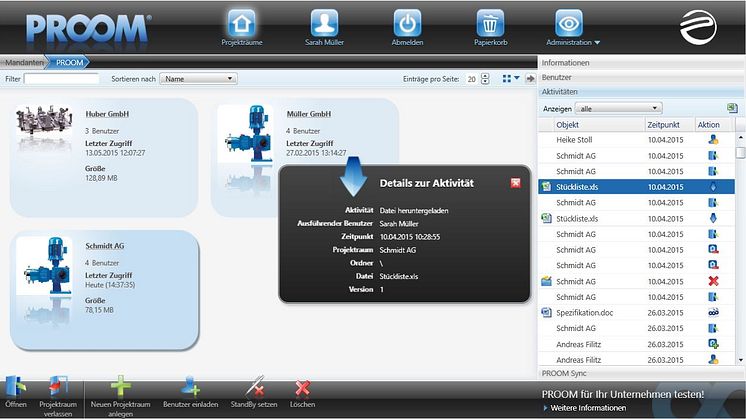746x419 pixels.
Task: Click the Löschen red X icon
Action: 303,388
